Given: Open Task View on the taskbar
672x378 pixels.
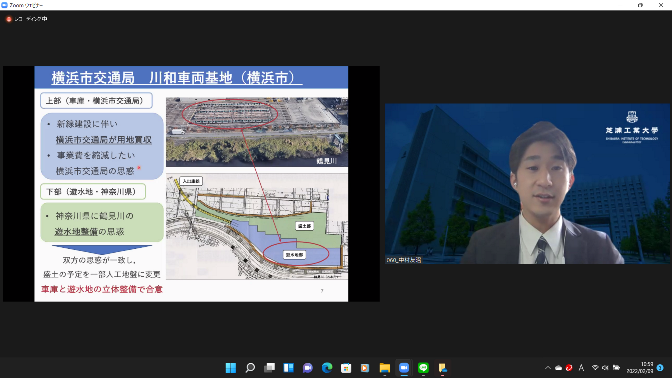Looking at the screenshot, I should point(269,368).
